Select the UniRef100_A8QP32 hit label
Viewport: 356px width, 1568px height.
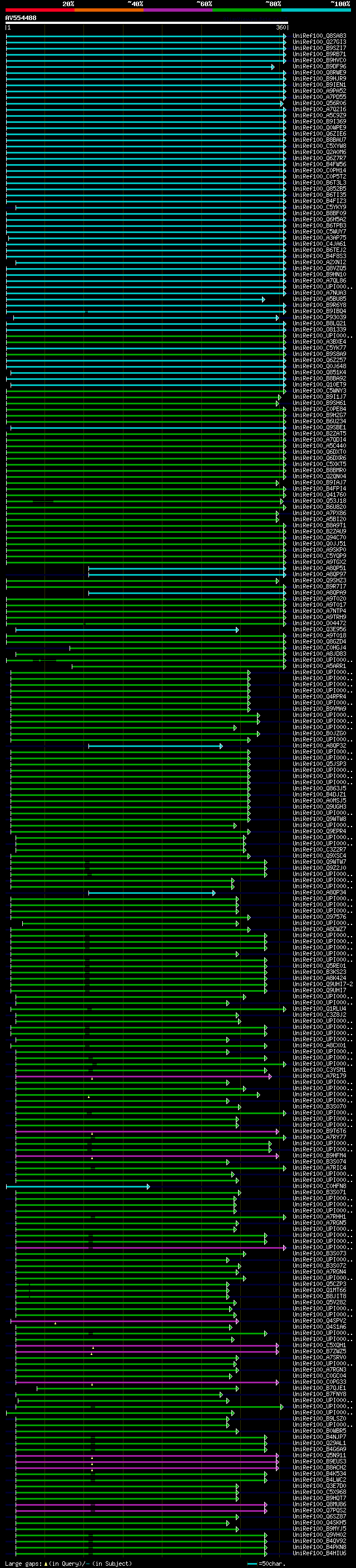click(319, 746)
